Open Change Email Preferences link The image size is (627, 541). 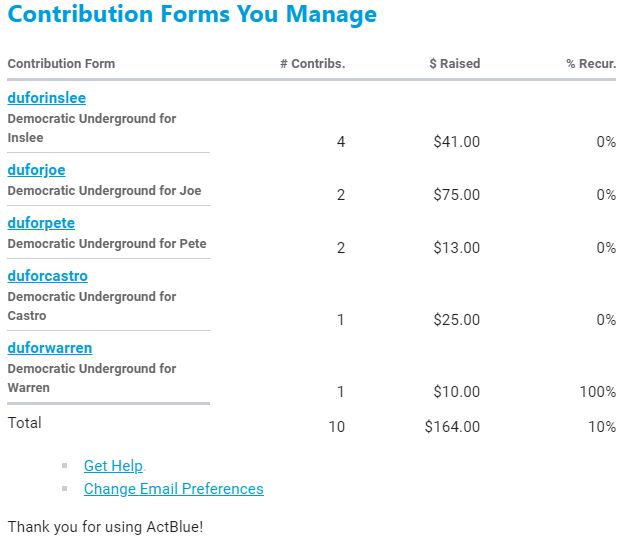coord(174,489)
